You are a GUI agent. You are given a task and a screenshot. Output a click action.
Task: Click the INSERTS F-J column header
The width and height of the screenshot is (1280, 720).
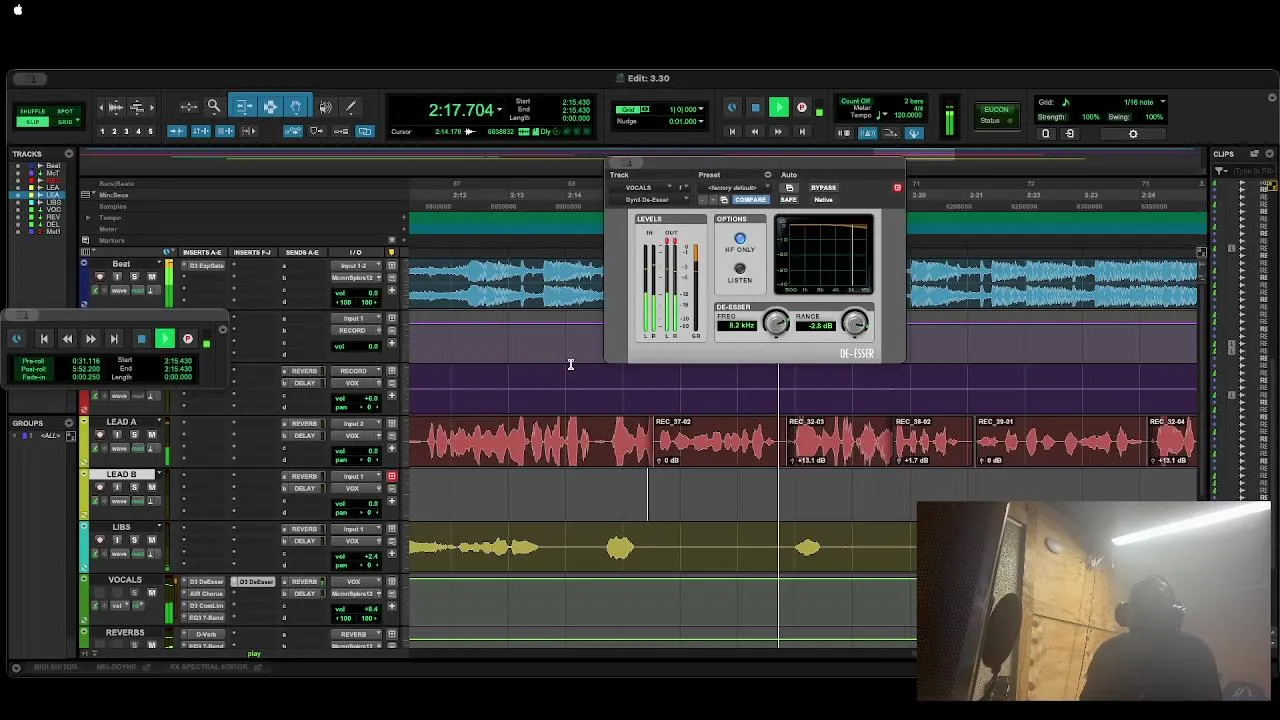252,253
